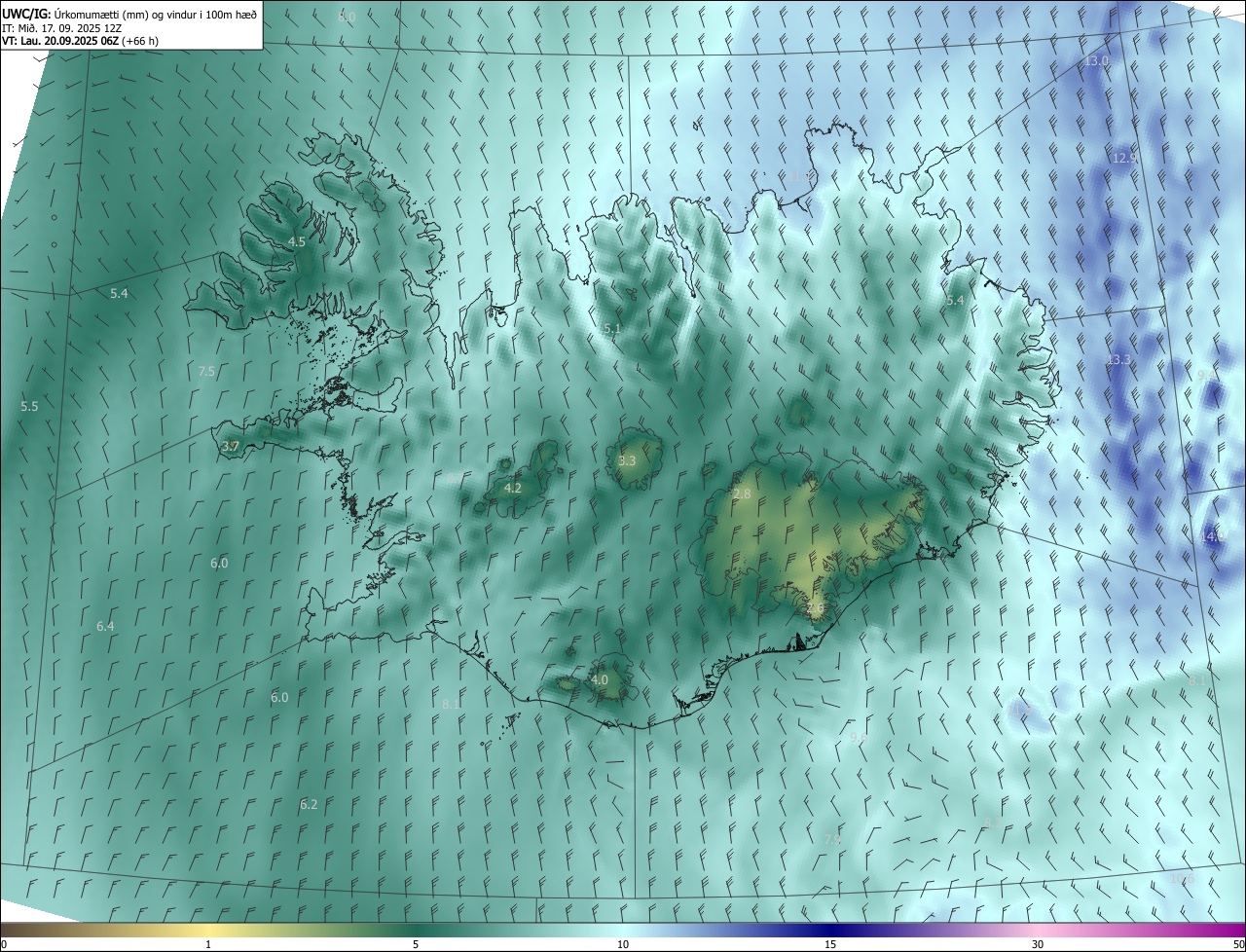Click the 10.6 value label
This screenshot has height=952, width=1246.
click(x=1181, y=879)
